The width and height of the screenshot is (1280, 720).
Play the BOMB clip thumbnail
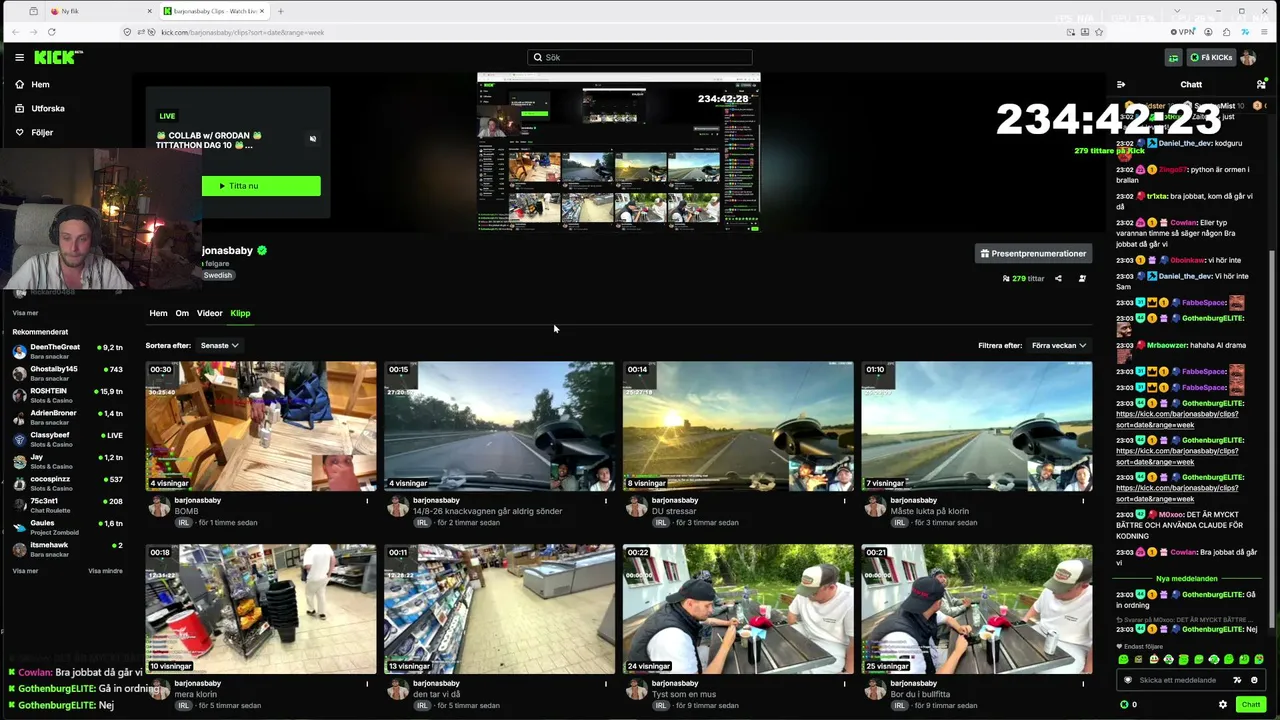(x=261, y=426)
